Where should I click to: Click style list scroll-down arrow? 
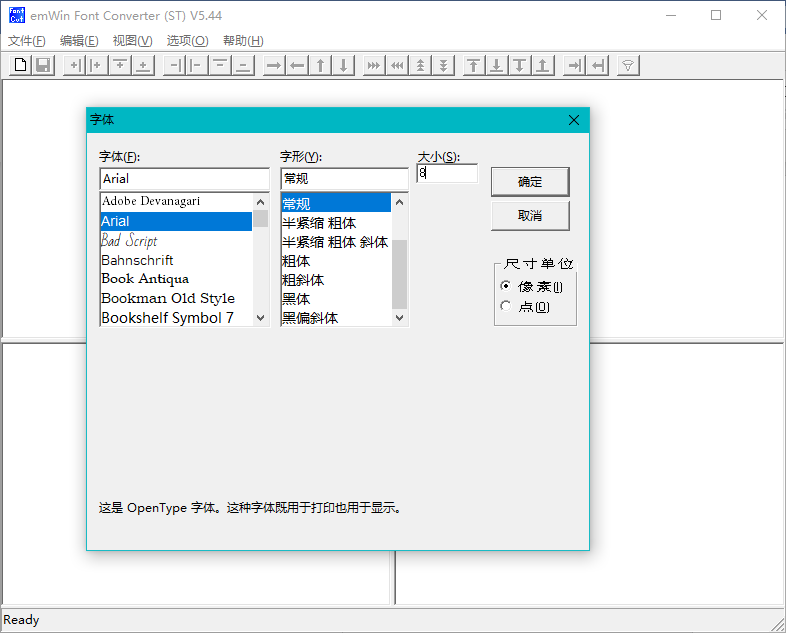coord(400,318)
